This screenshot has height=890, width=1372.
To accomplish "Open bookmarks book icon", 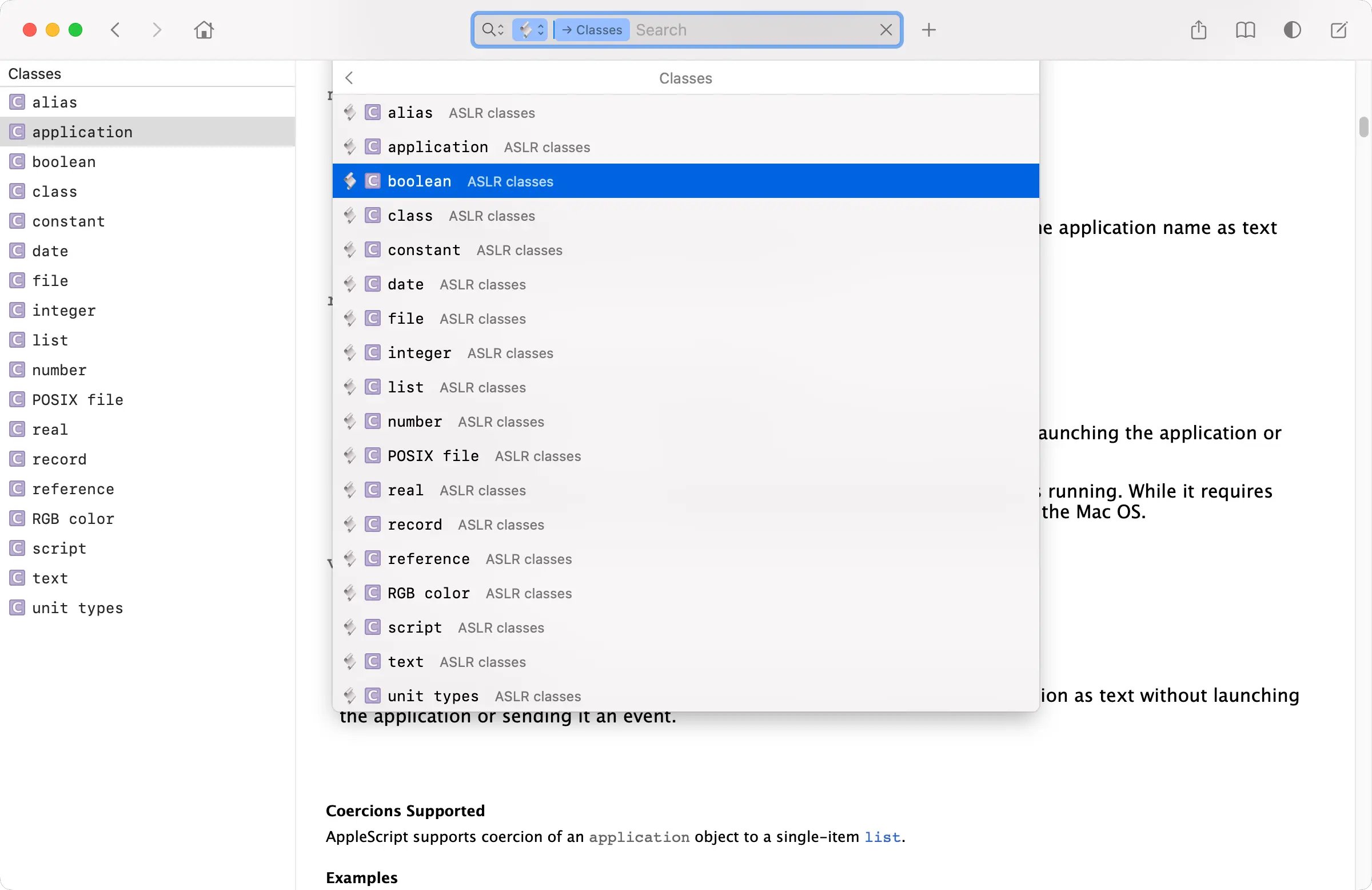I will tap(1245, 30).
